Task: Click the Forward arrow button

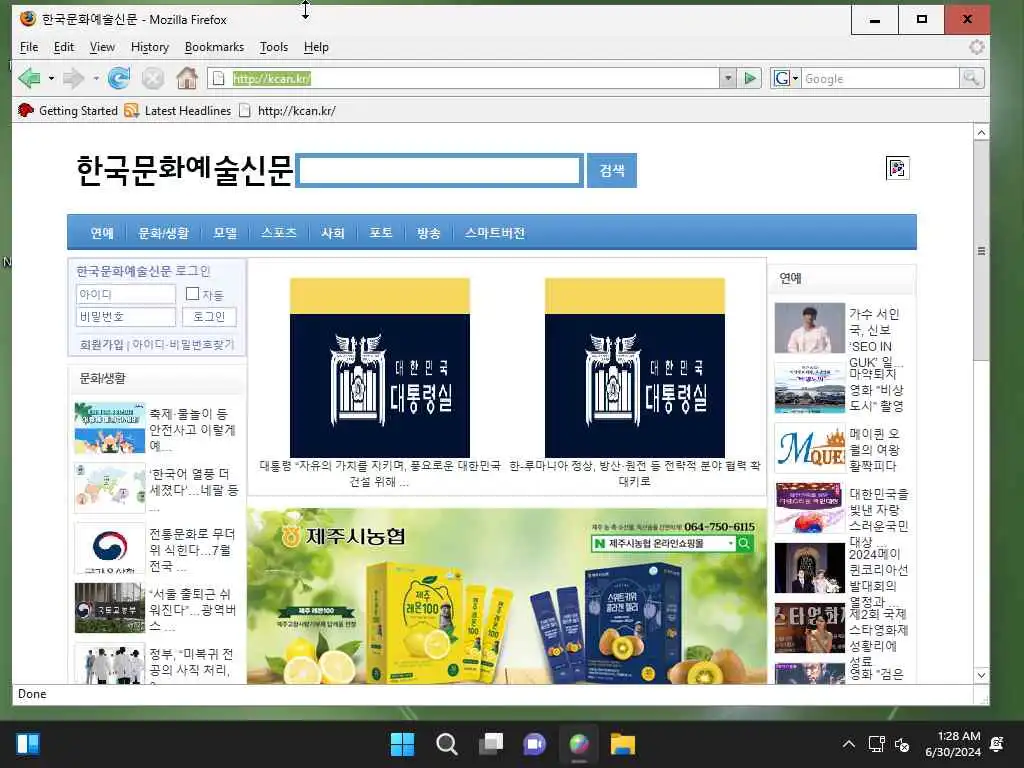Action: (73, 78)
